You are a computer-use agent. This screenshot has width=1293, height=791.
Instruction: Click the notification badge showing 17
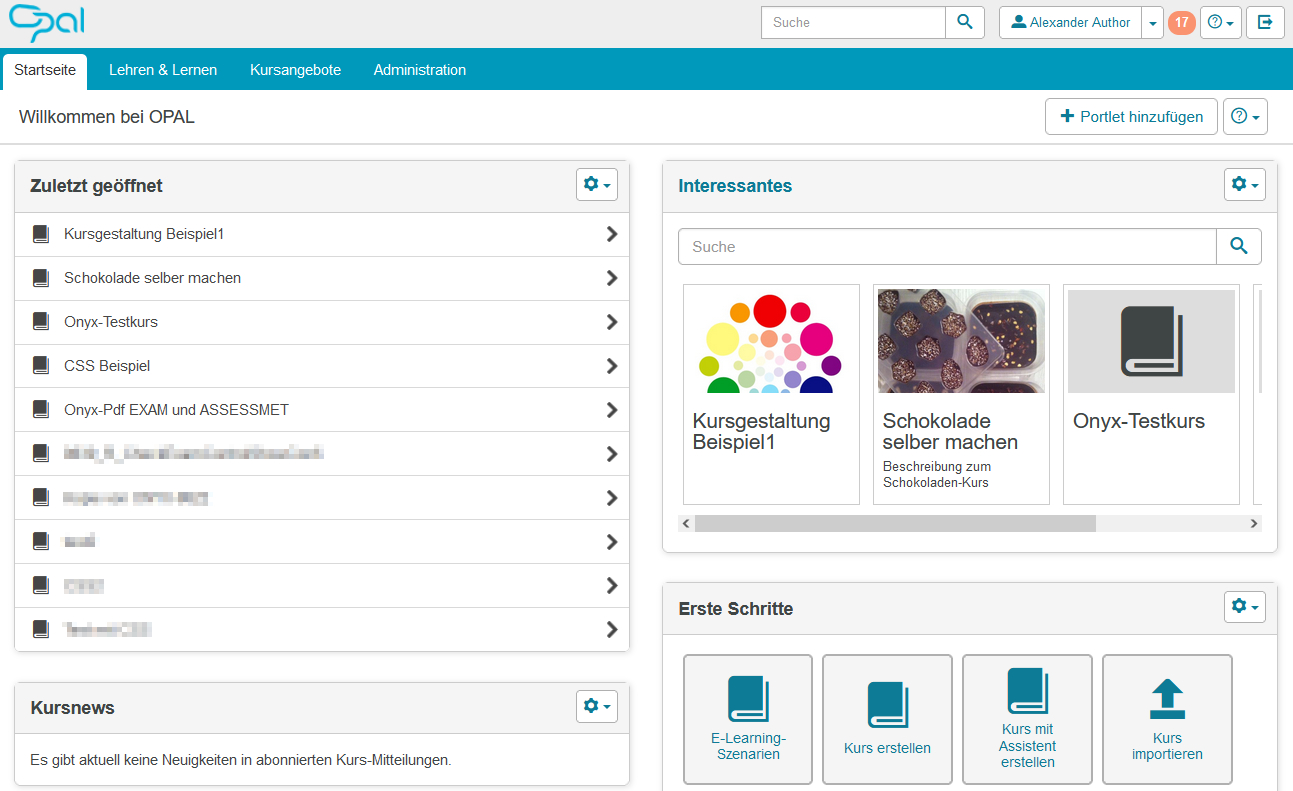(1181, 21)
